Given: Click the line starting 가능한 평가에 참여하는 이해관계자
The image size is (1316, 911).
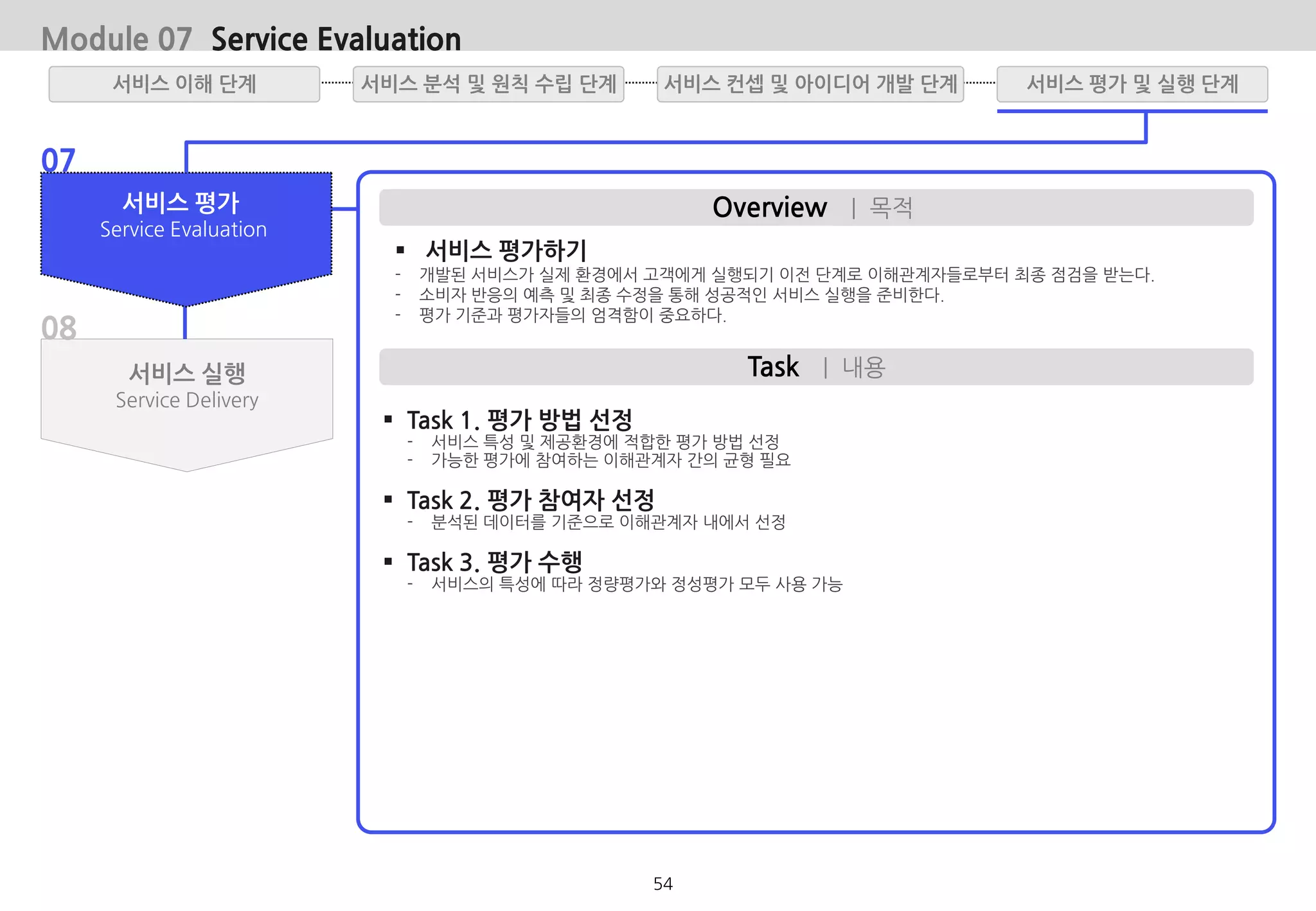Looking at the screenshot, I should [611, 460].
